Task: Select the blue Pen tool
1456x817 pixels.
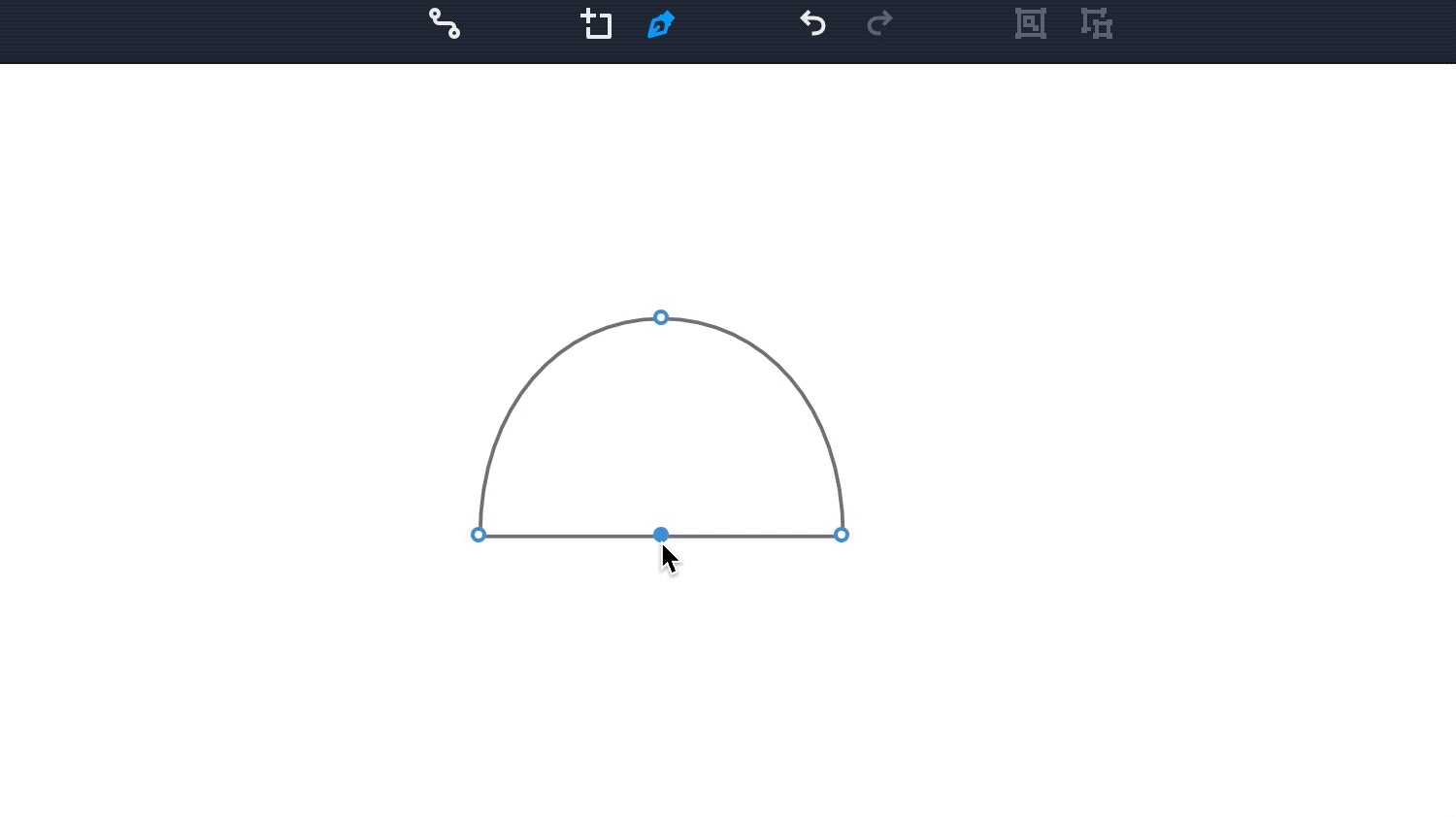Action: coord(660,24)
